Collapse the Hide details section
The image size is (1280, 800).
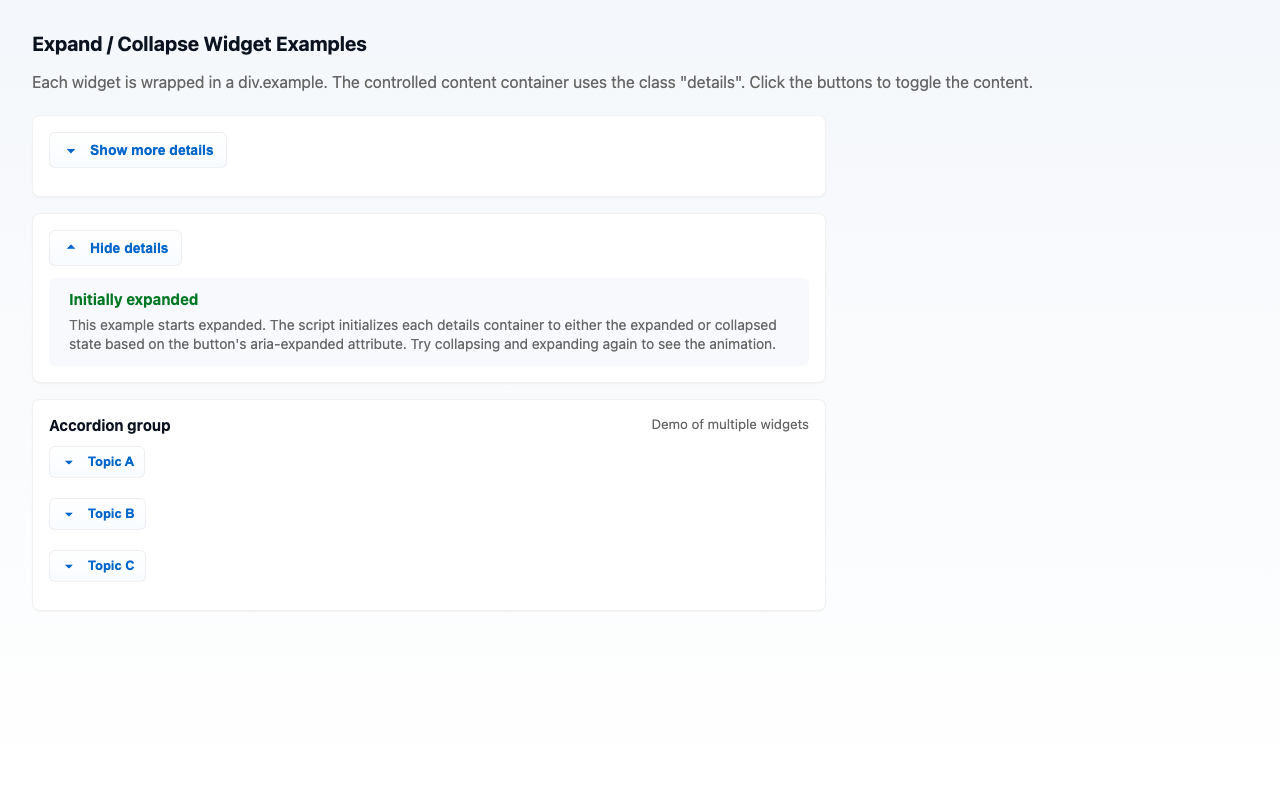pyautogui.click(x=115, y=247)
